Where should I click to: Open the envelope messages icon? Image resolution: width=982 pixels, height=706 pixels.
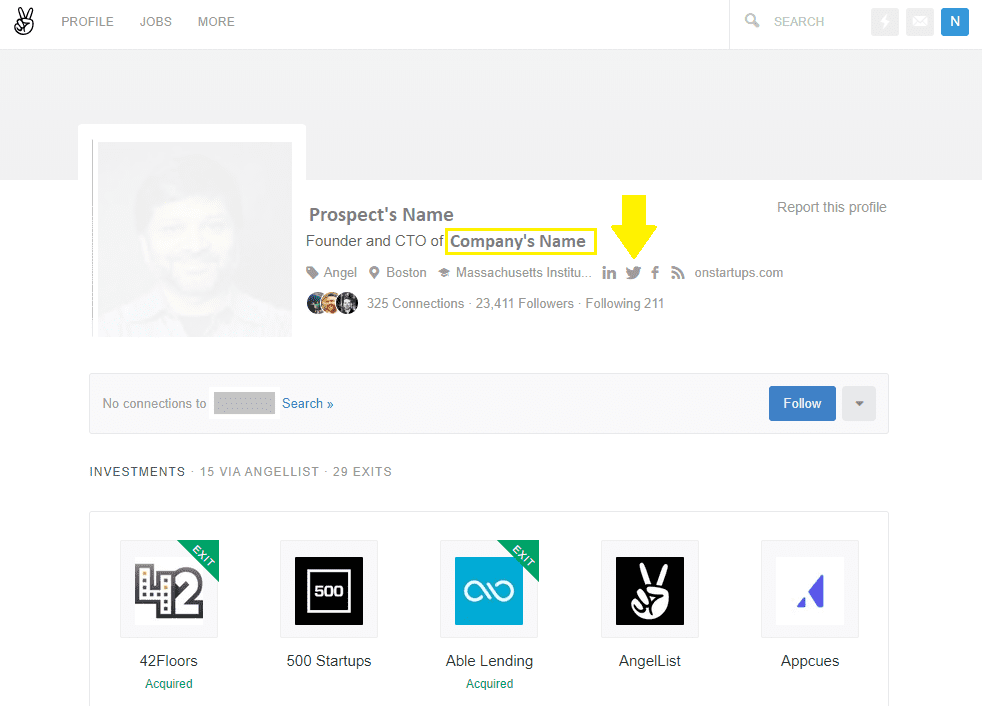coord(920,22)
